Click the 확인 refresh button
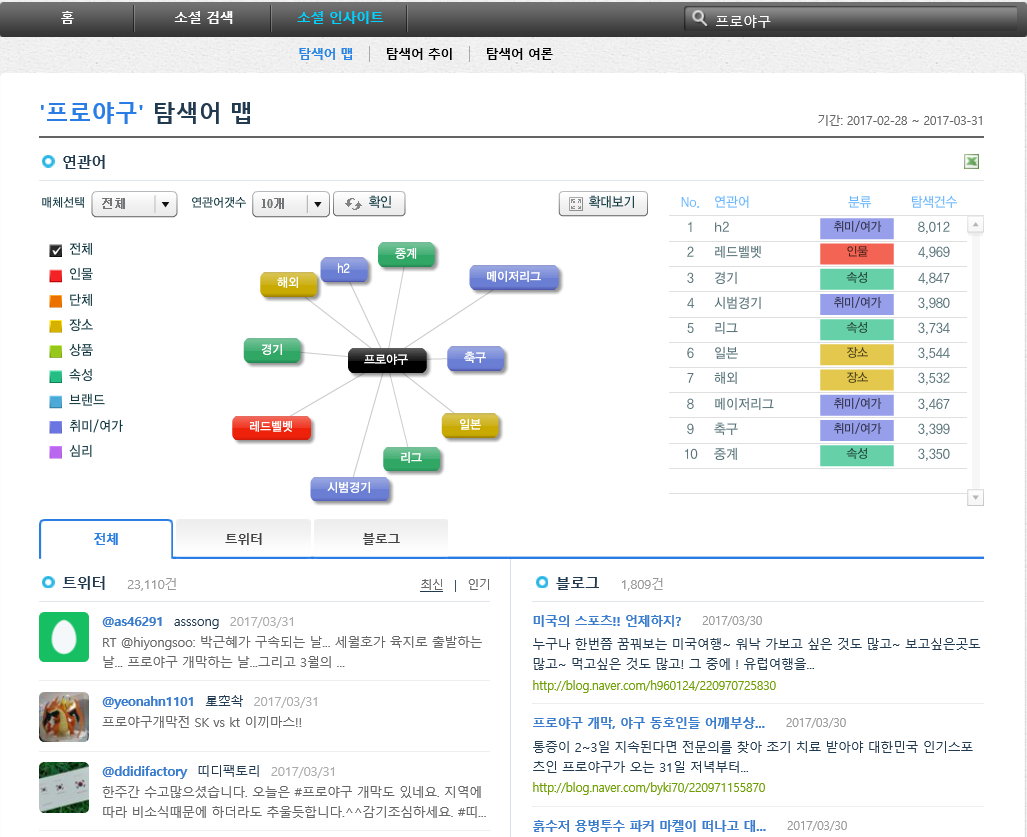 (369, 203)
